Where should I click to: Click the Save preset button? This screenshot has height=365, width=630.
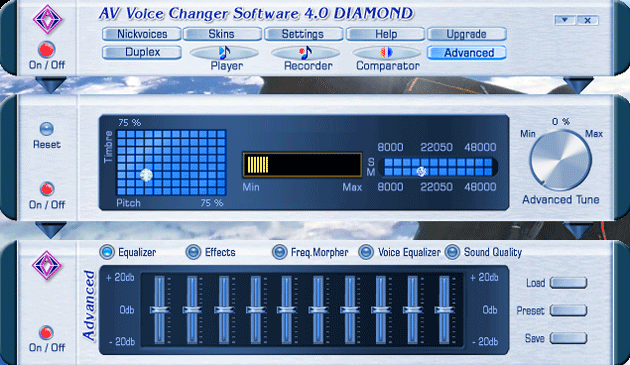tap(569, 338)
